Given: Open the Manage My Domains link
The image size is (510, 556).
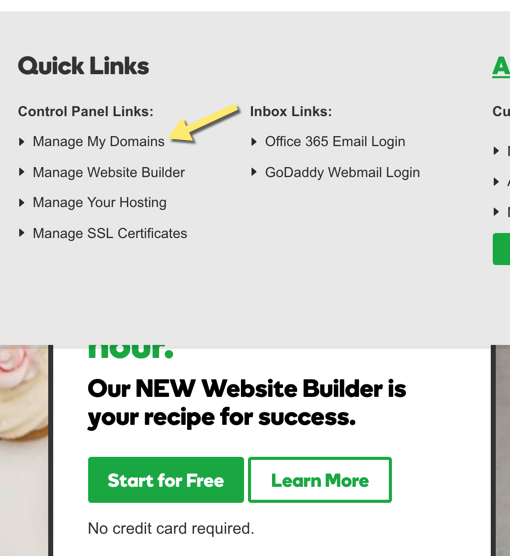Looking at the screenshot, I should [99, 141].
